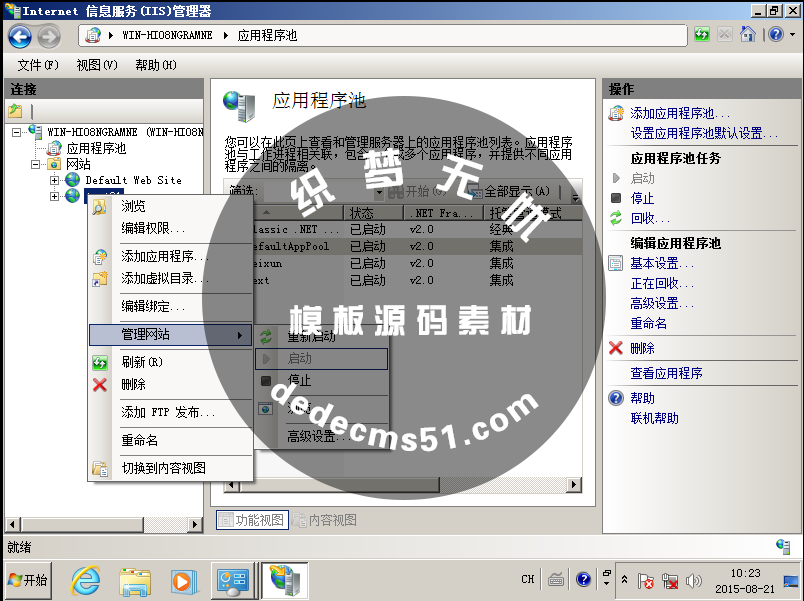Viewport: 804px width, 601px height.
Task: Choose 停止 in the manage website submenu
Action: click(x=299, y=380)
